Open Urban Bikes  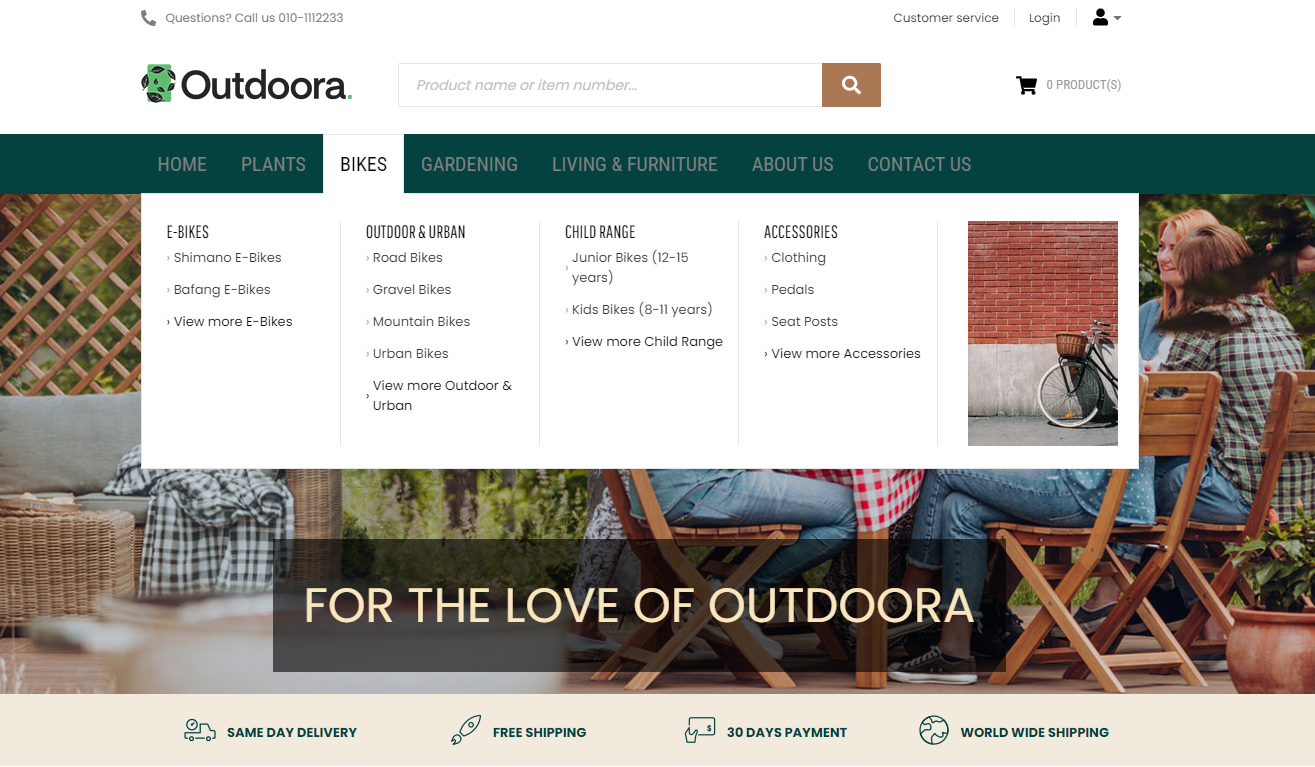(411, 353)
